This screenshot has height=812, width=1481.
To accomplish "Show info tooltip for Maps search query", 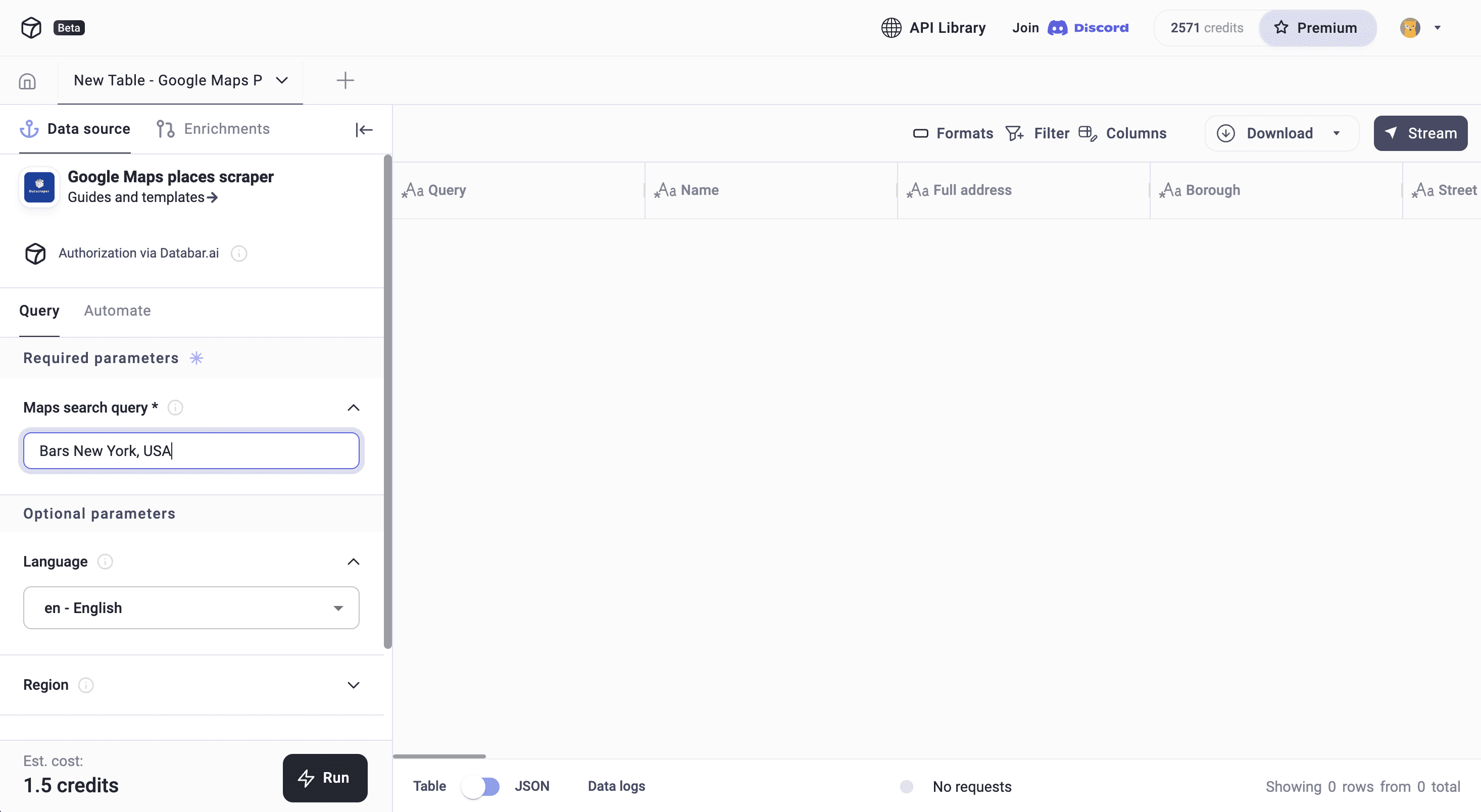I will point(175,408).
